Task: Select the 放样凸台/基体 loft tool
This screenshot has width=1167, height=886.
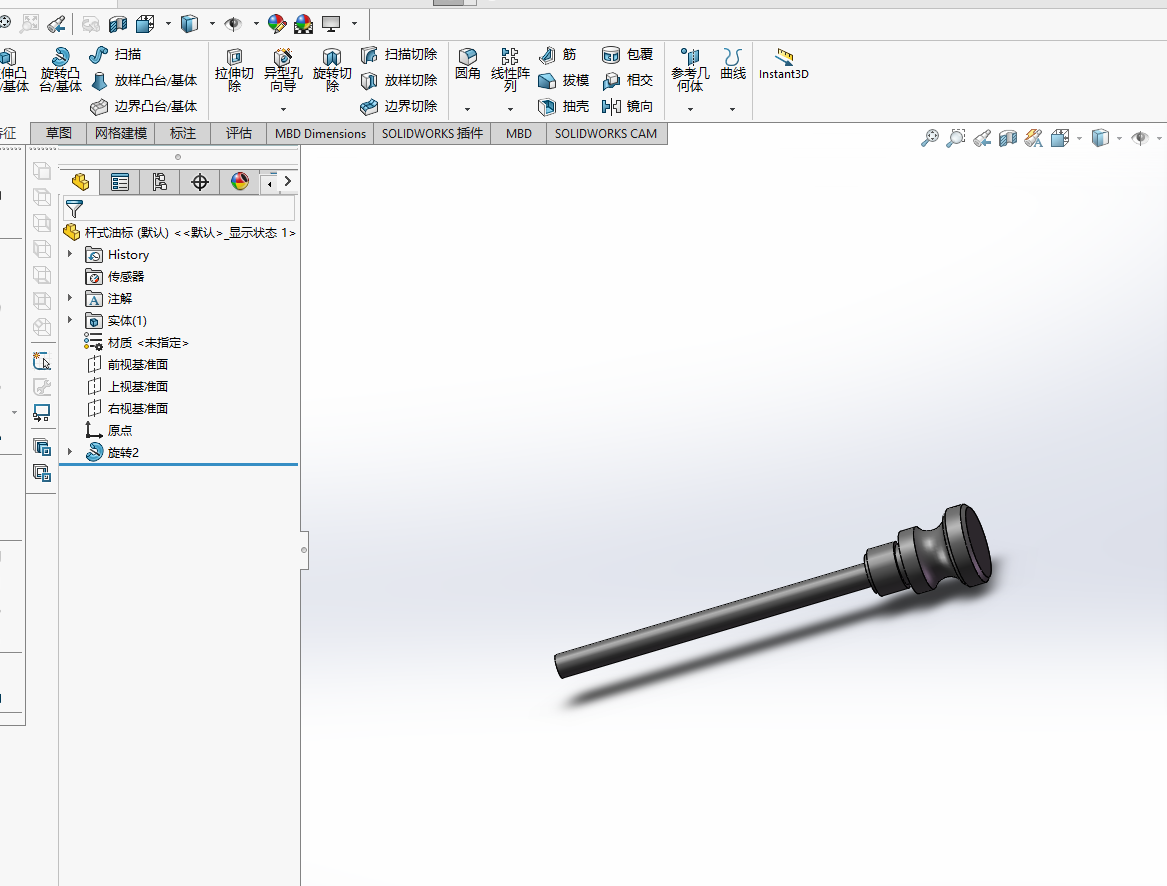Action: click(x=144, y=80)
